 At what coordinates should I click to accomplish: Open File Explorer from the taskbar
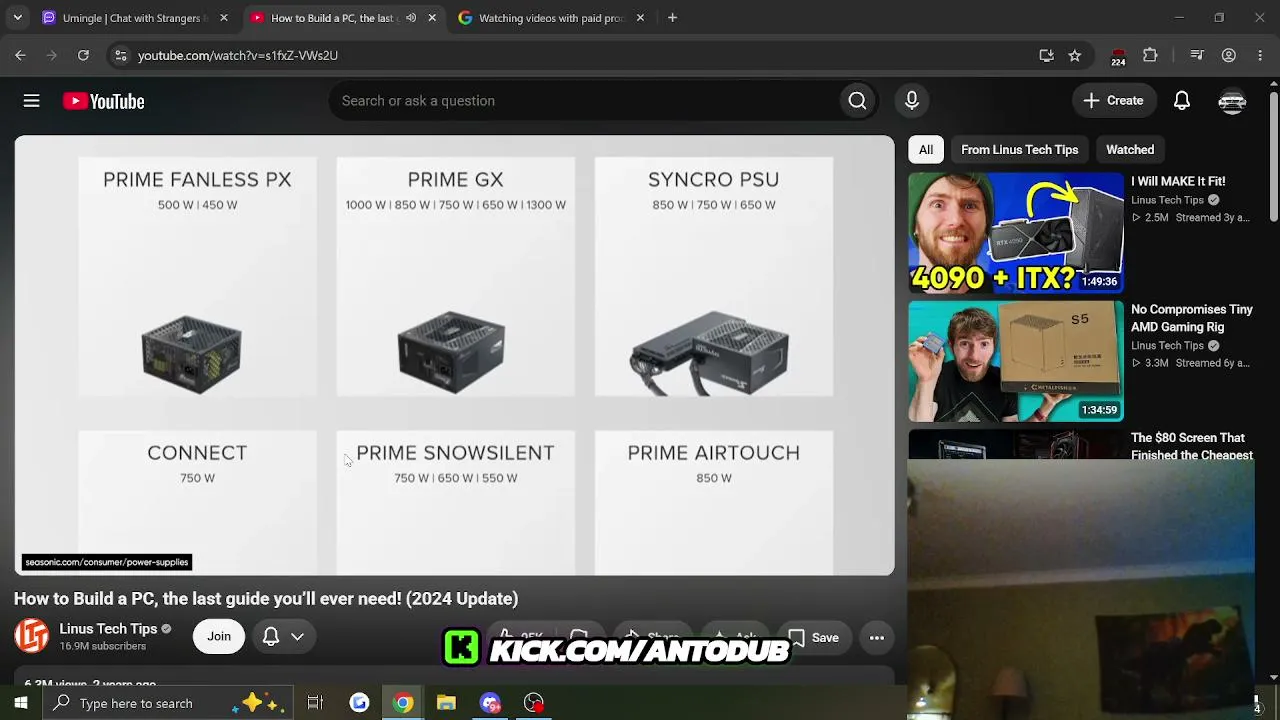446,703
